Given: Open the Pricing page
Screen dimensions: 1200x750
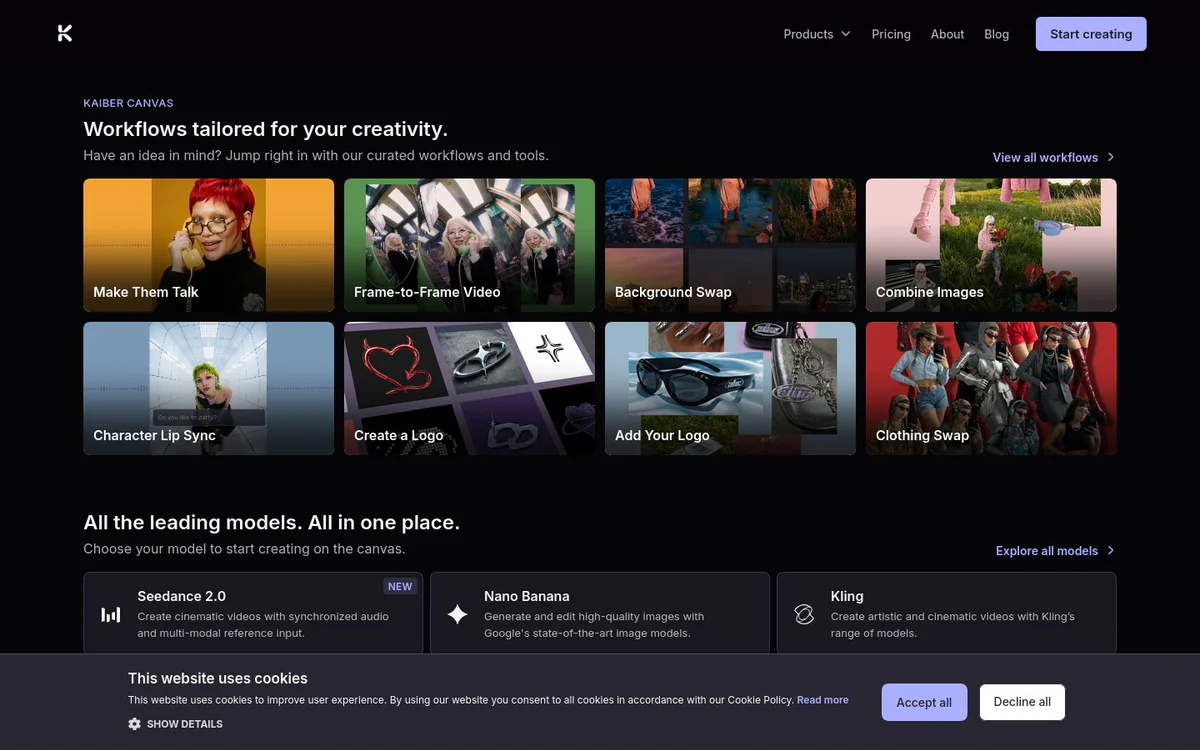Looking at the screenshot, I should tap(891, 34).
